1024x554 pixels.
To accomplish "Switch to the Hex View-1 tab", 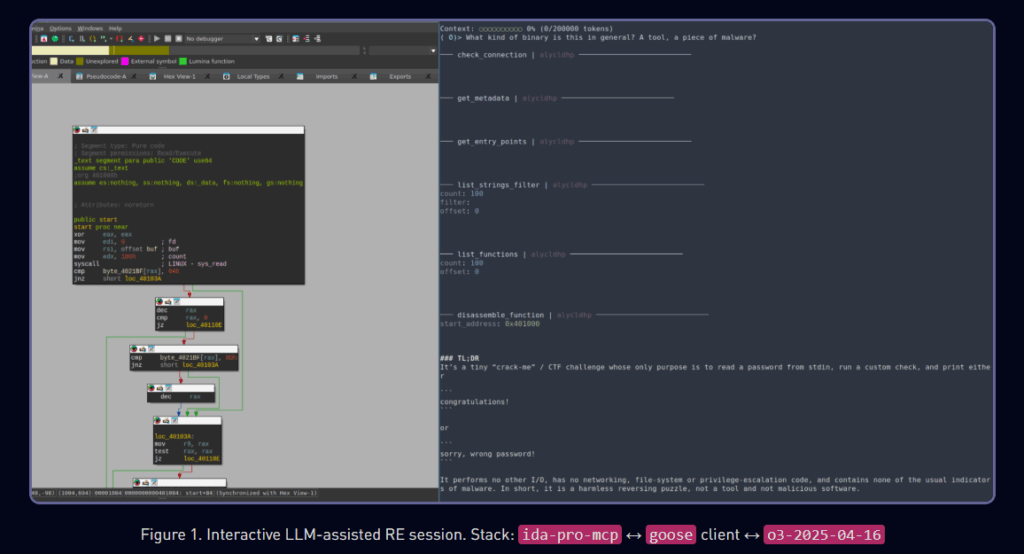I will tap(180, 76).
